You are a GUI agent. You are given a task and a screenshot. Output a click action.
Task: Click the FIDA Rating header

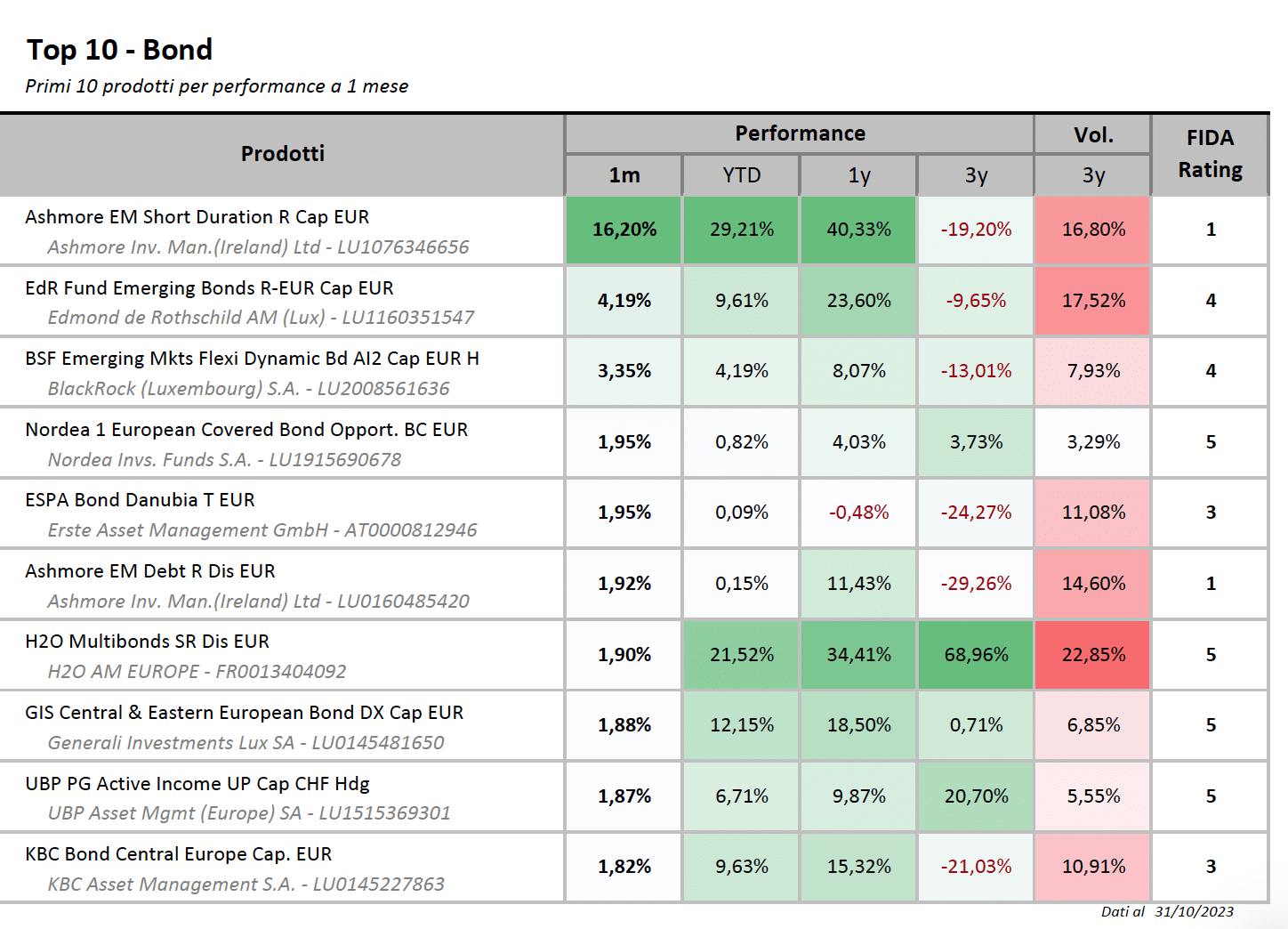[1210, 155]
